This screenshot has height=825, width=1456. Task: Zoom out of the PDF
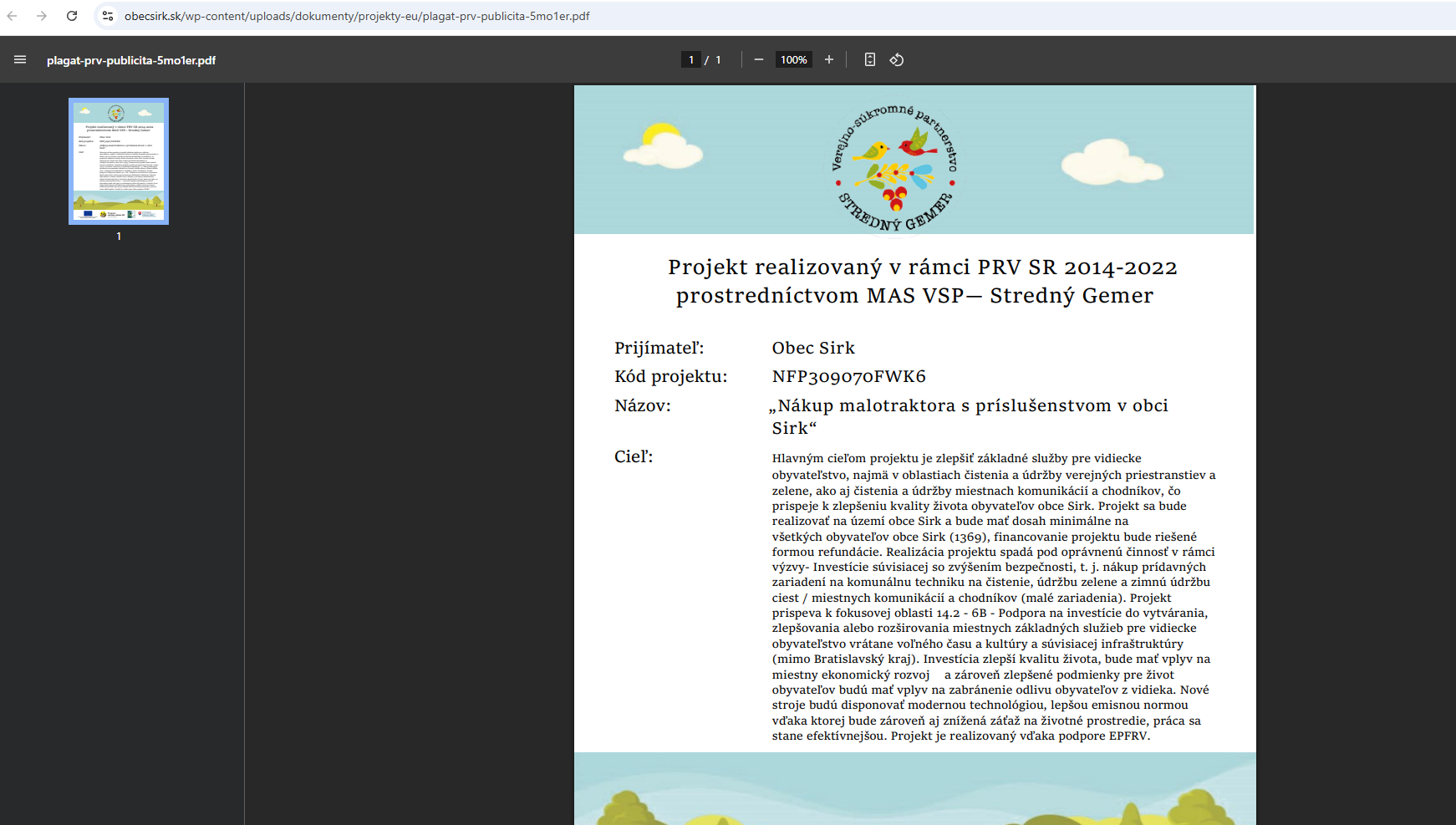pos(759,59)
